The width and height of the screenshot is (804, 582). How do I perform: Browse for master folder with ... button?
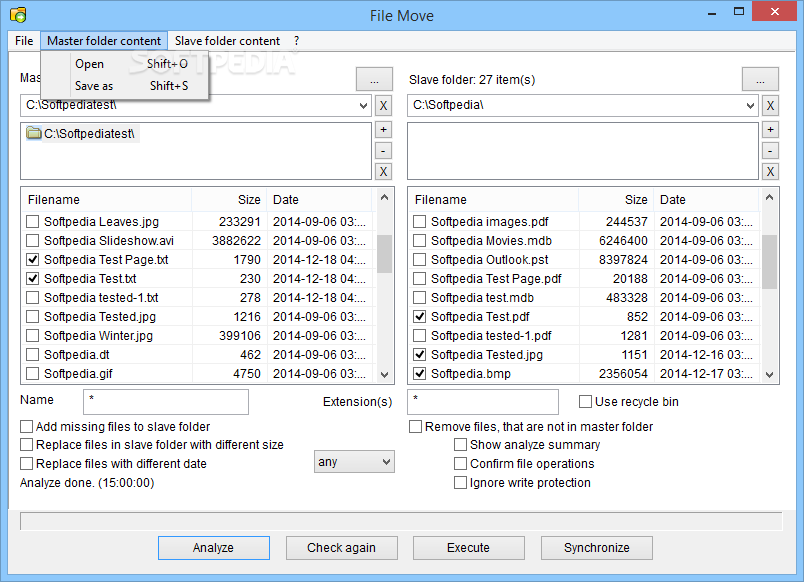pyautogui.click(x=374, y=79)
